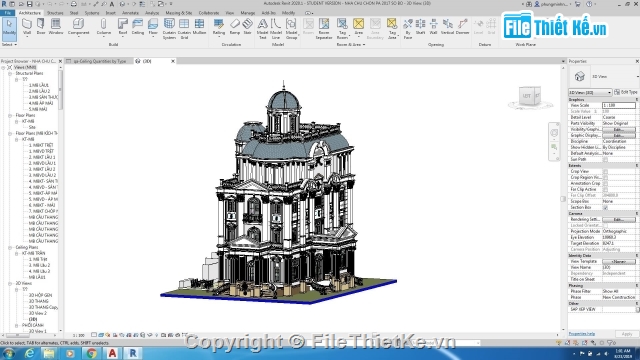Pick the Stair tool

point(247,27)
